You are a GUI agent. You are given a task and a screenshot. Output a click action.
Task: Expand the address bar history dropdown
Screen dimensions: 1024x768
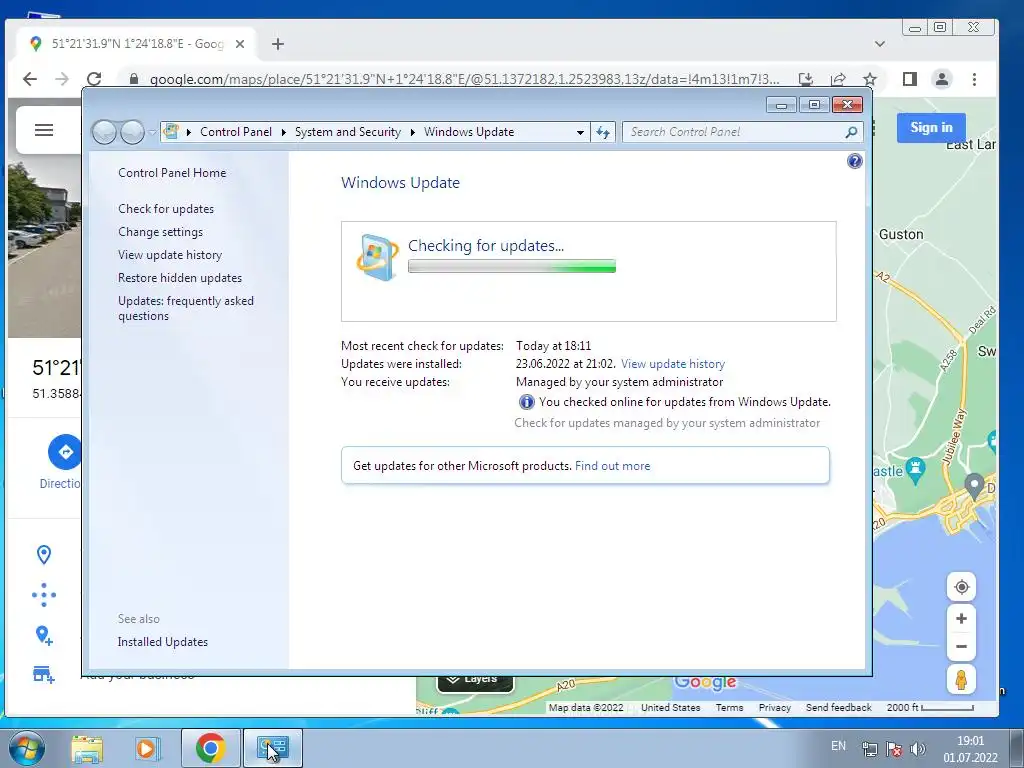(580, 133)
